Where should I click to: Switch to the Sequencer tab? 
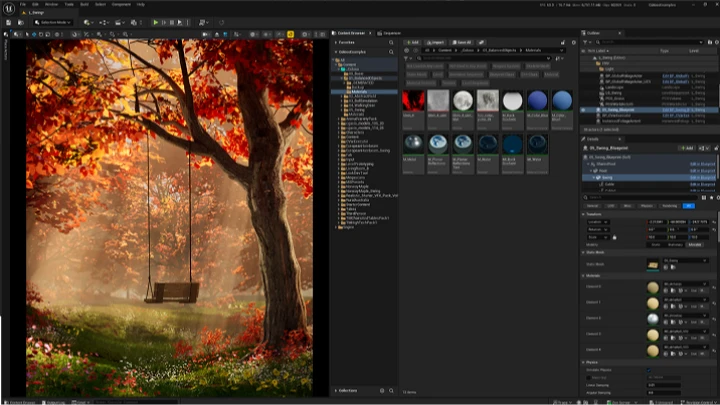click(x=389, y=33)
